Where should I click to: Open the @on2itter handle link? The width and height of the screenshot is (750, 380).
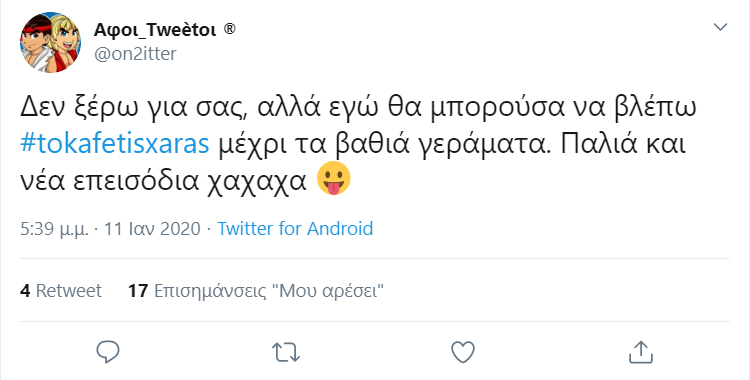pyautogui.click(x=135, y=54)
